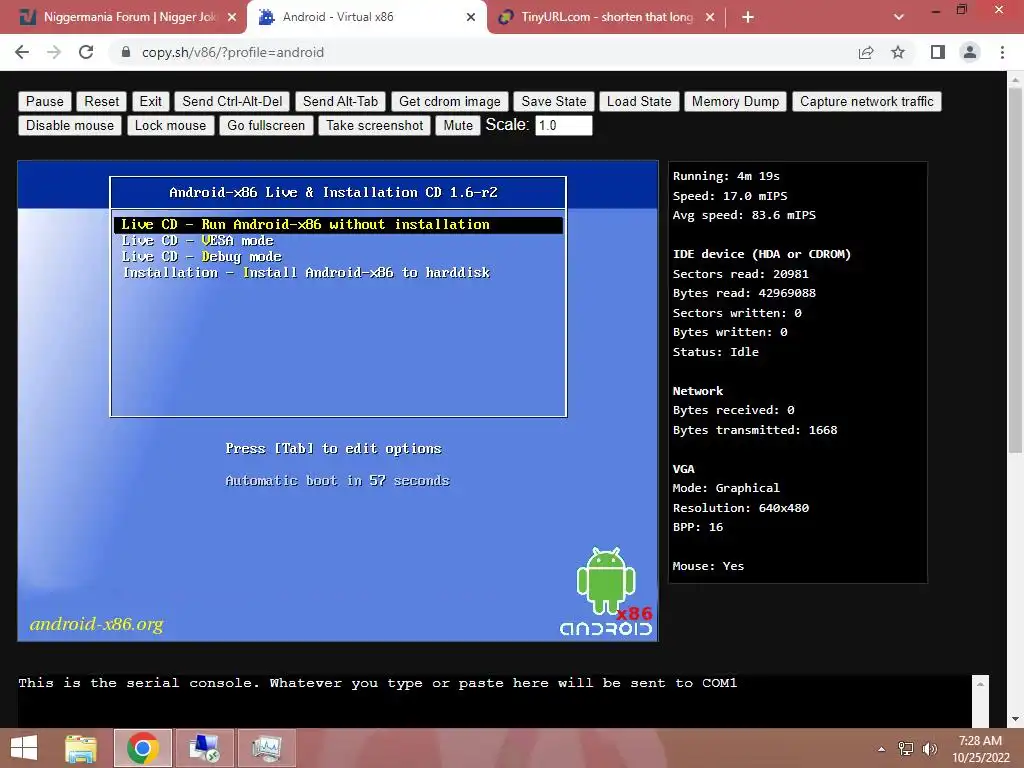Open the Windows Start button
1024x768 pixels.
[x=24, y=748]
